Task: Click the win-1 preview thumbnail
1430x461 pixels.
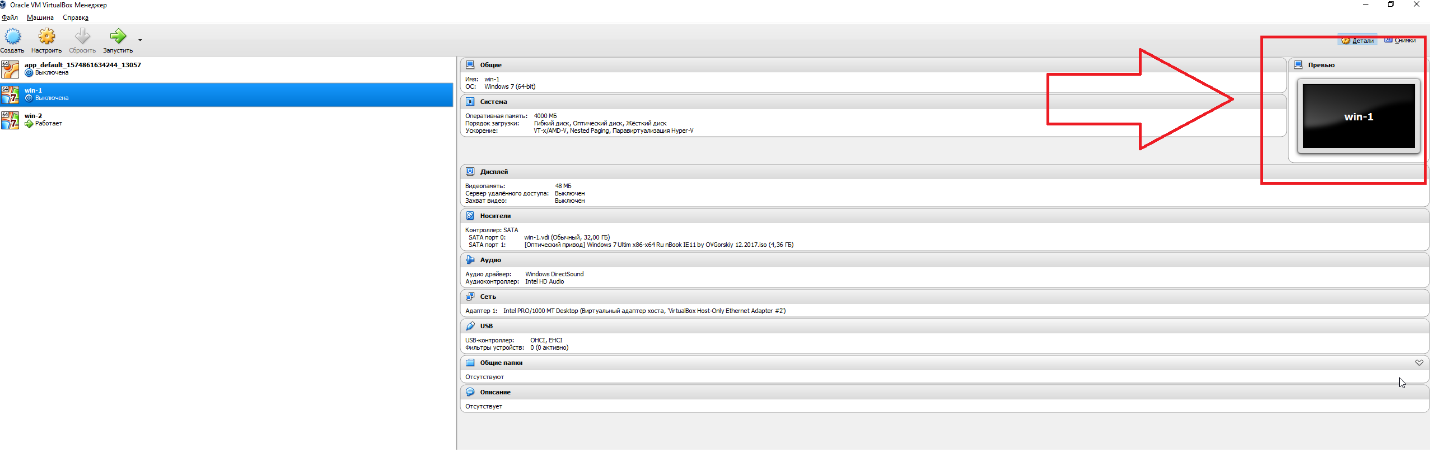Action: click(x=1357, y=117)
